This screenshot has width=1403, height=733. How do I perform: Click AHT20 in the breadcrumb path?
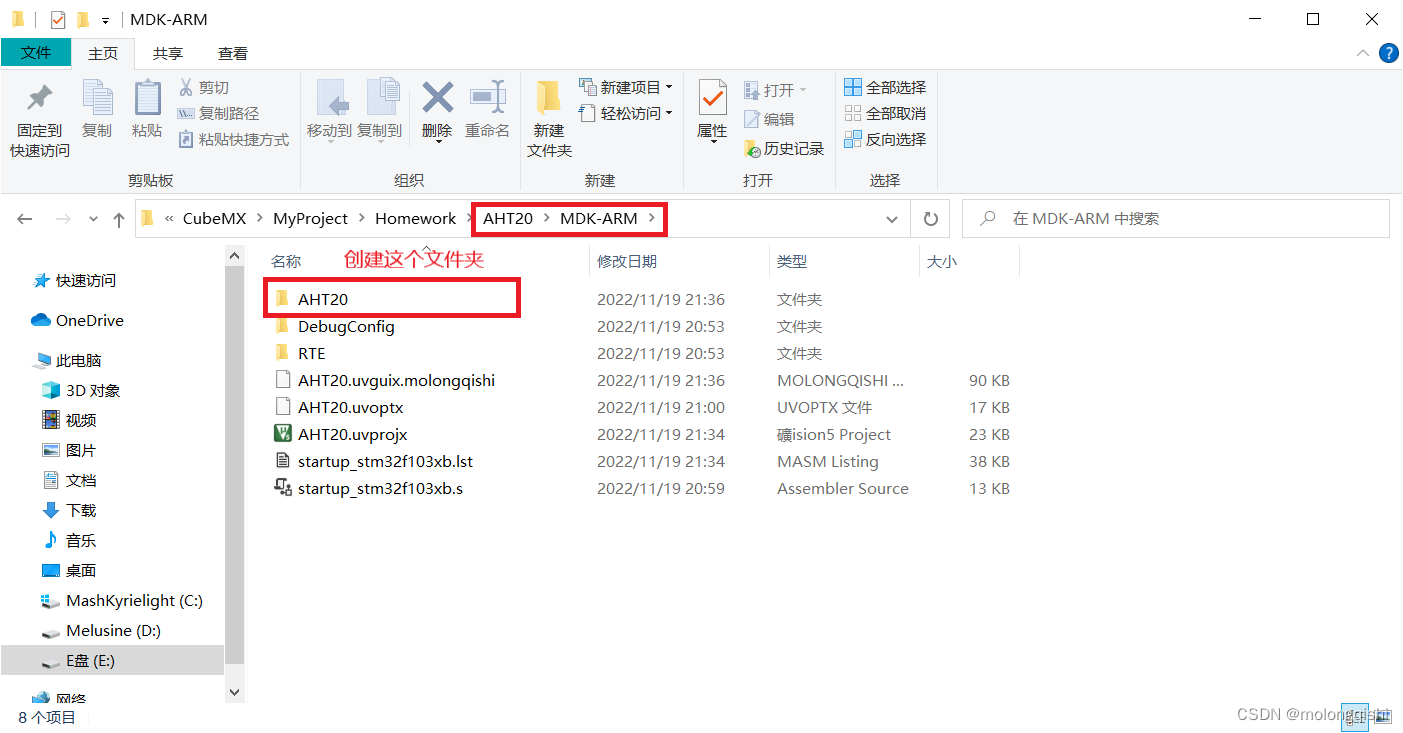coord(508,218)
